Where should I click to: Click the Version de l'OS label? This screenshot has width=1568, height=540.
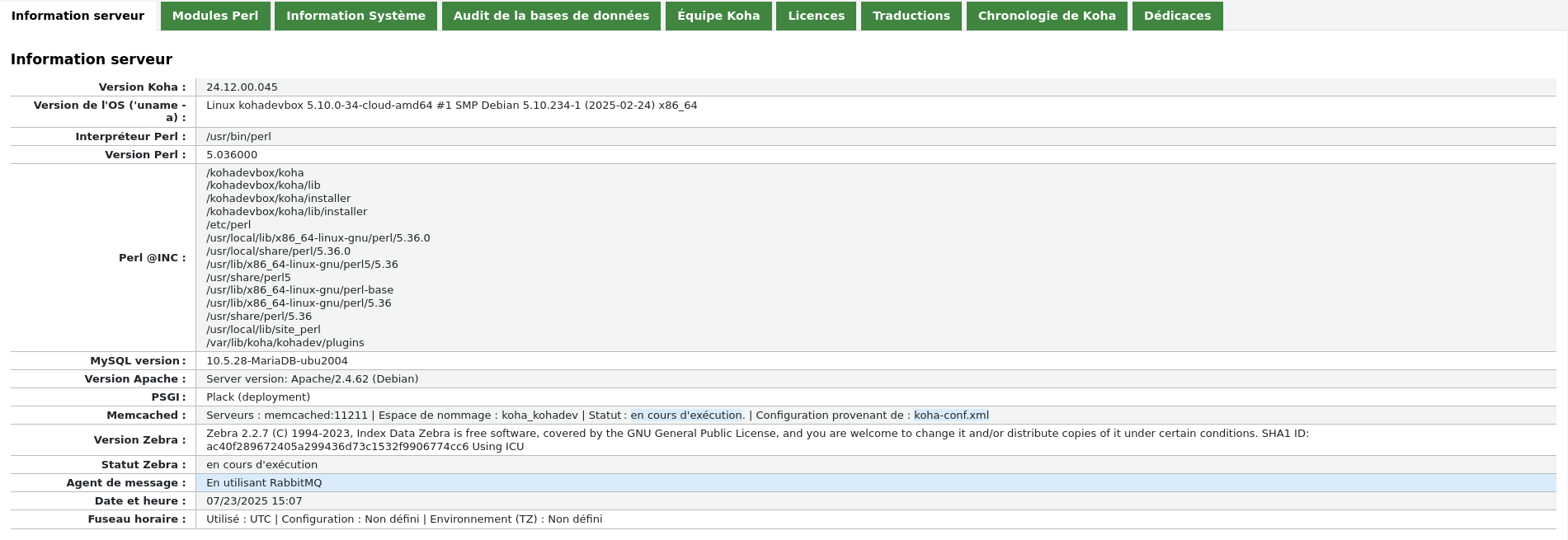coord(110,111)
